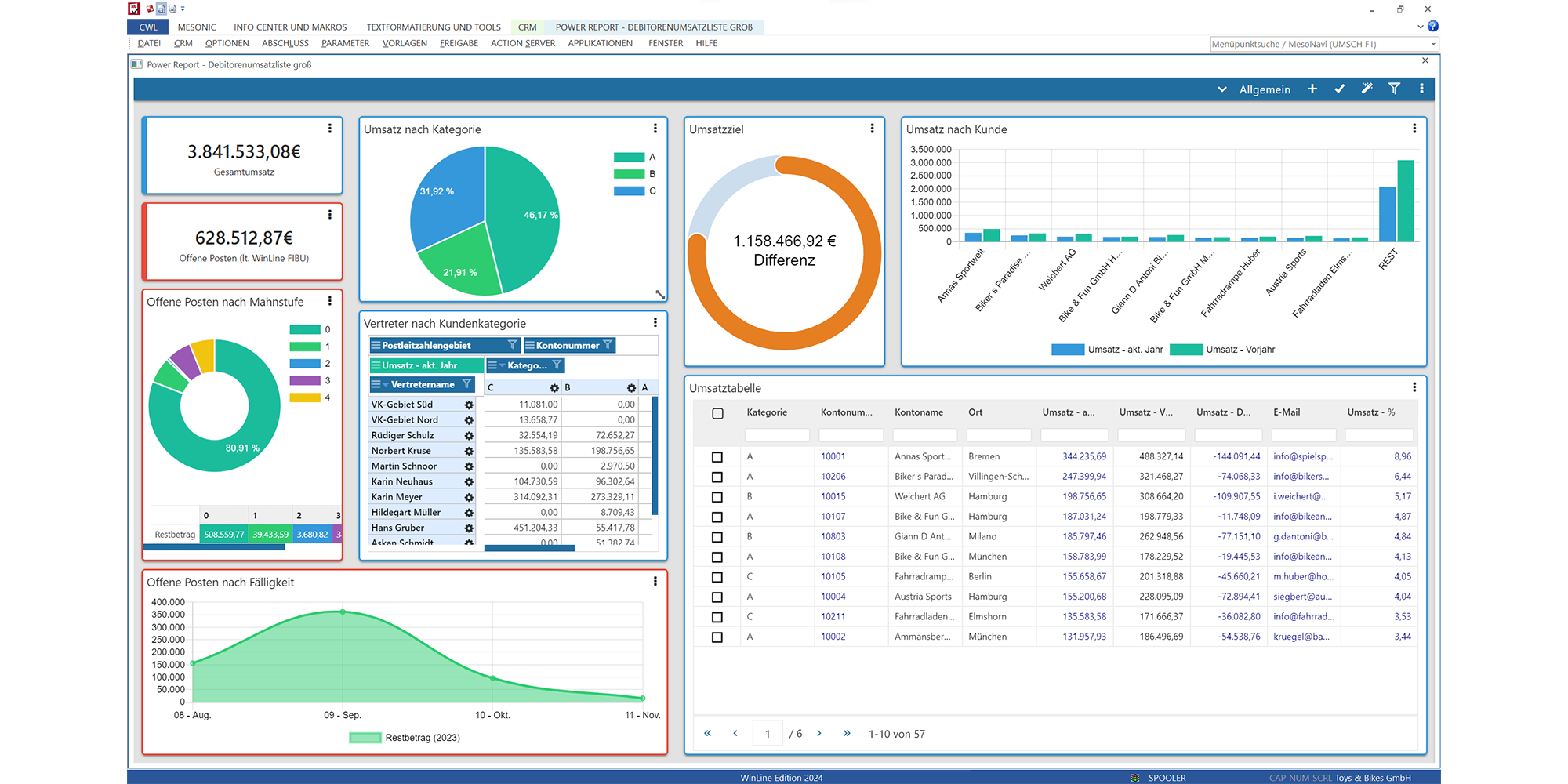Screen dimensions: 1568x784
Task: Click the SPOOLER icon in status bar
Action: 1135,778
